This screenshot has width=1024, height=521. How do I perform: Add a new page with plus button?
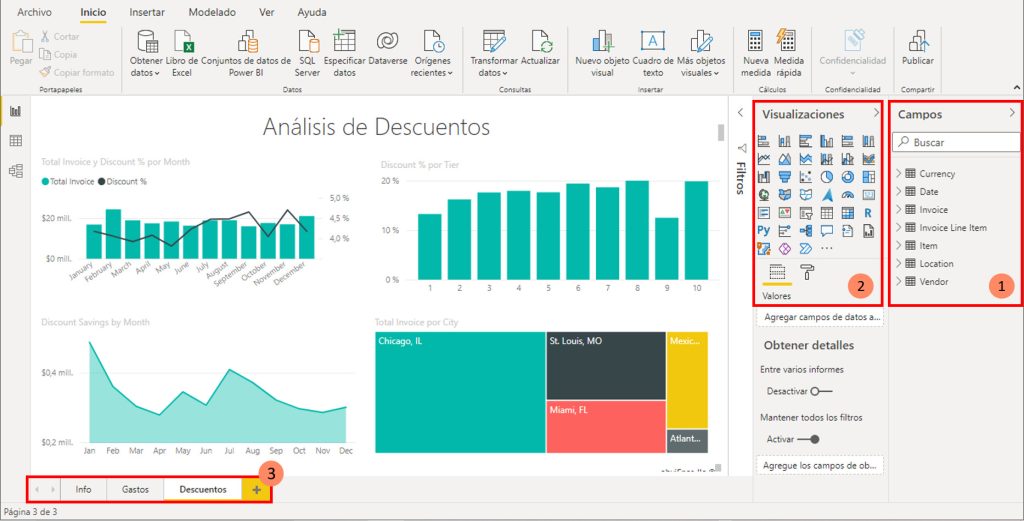pyautogui.click(x=256, y=490)
